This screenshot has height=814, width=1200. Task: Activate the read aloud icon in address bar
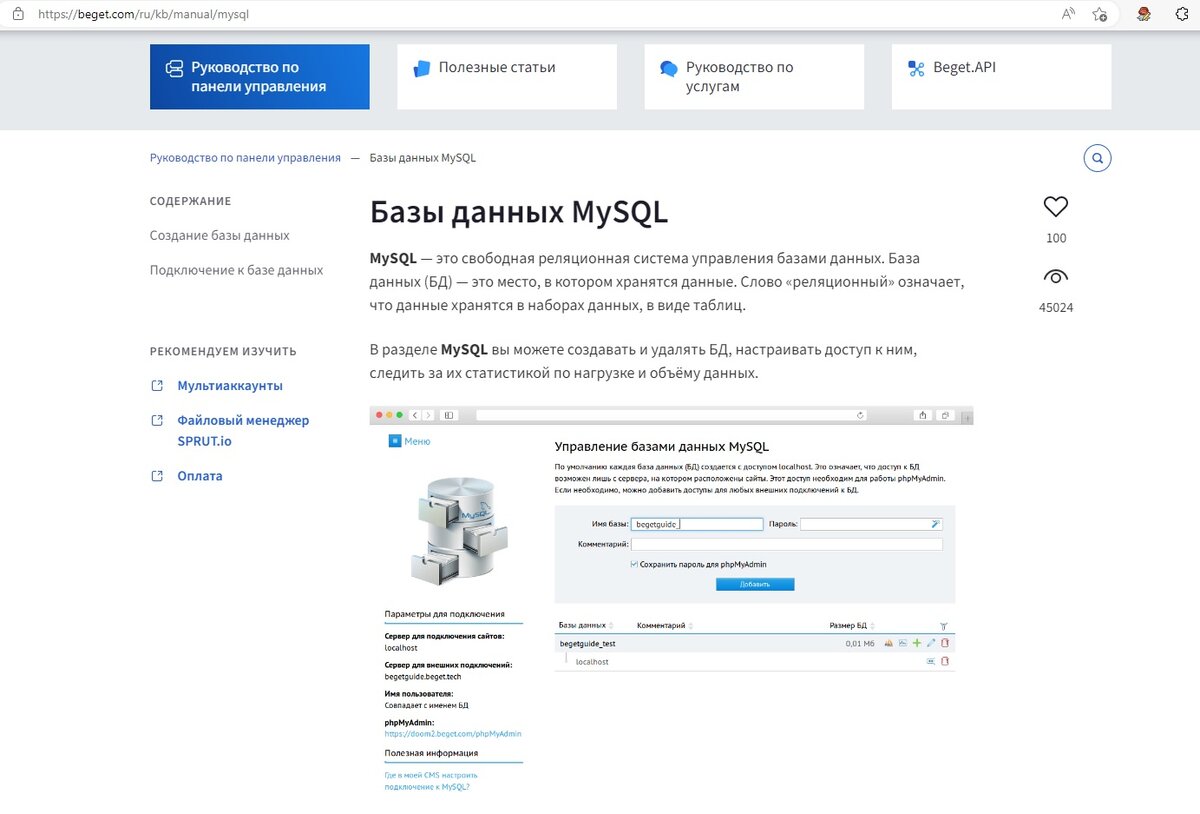pos(1068,14)
